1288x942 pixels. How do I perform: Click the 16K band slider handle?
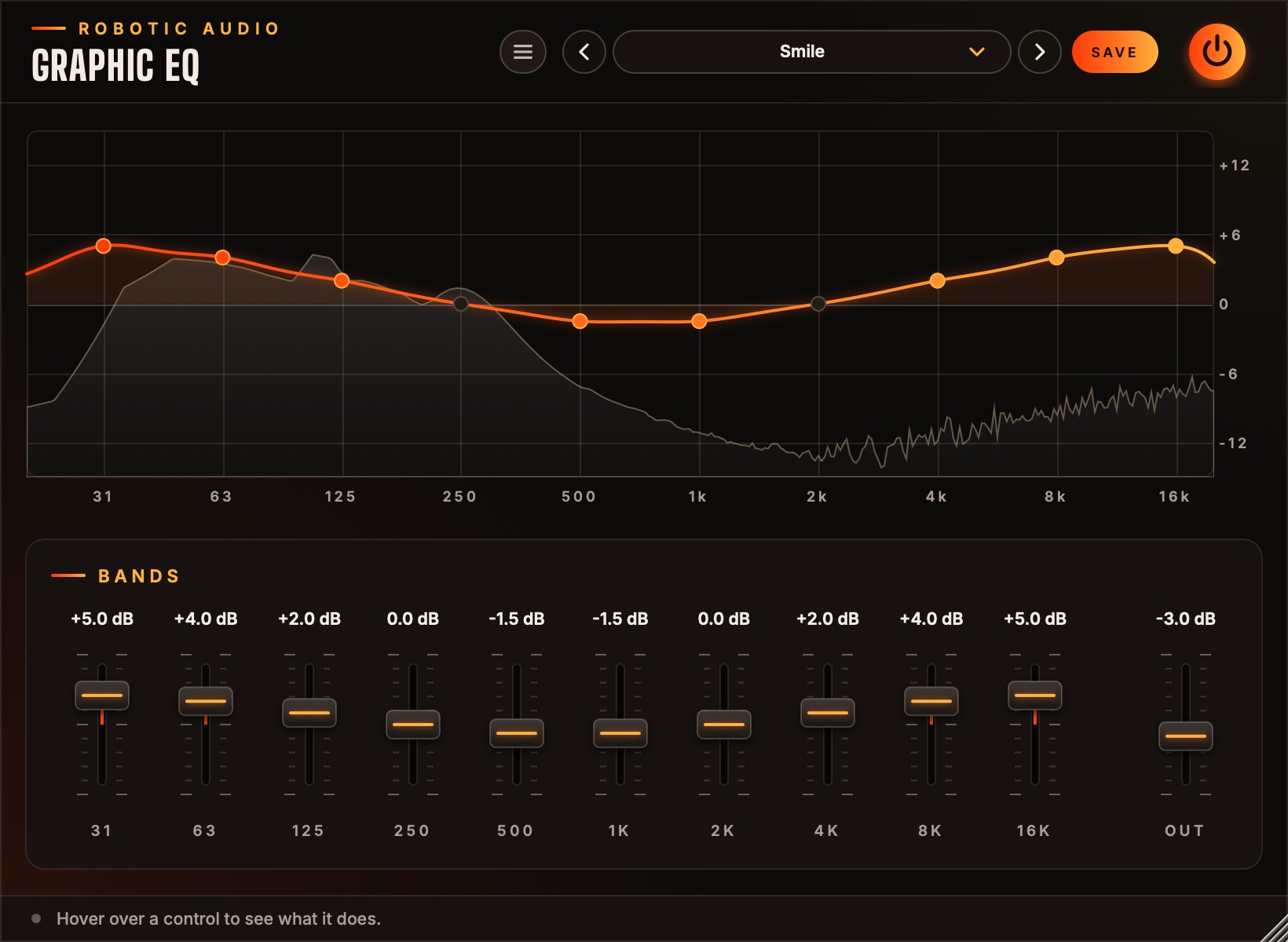pos(1035,696)
